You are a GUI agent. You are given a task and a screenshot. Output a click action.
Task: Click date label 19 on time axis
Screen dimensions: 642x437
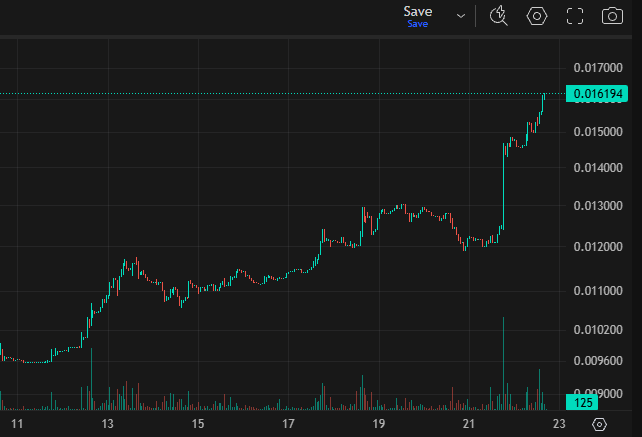[x=379, y=423]
